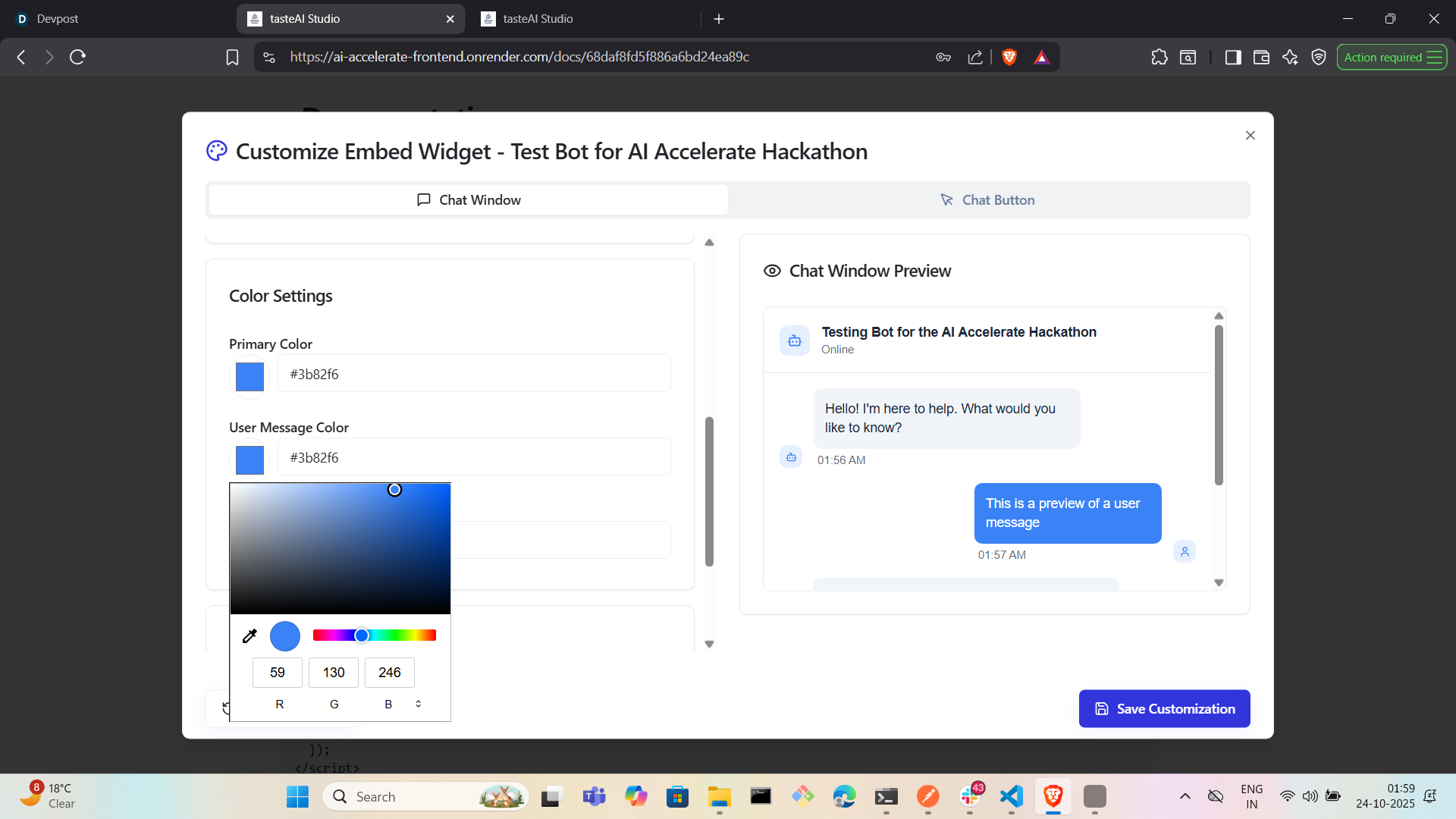Toggle RGB color format switcher arrows

418,704
